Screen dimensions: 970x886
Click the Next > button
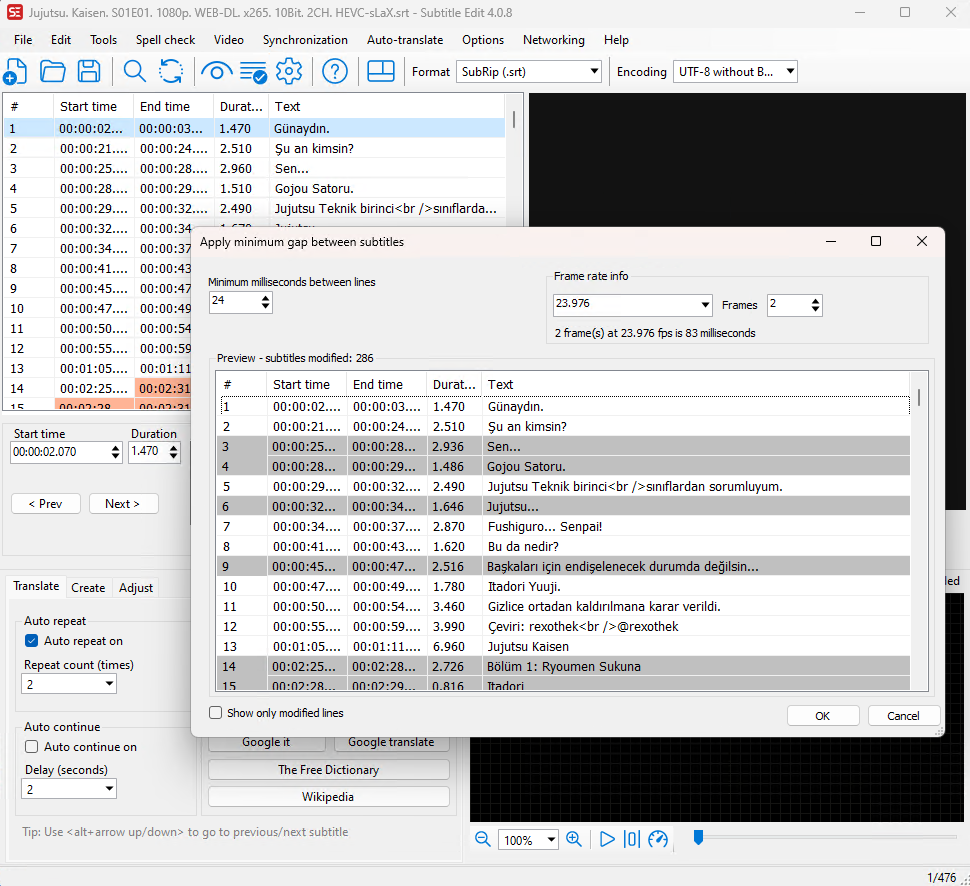click(x=122, y=504)
